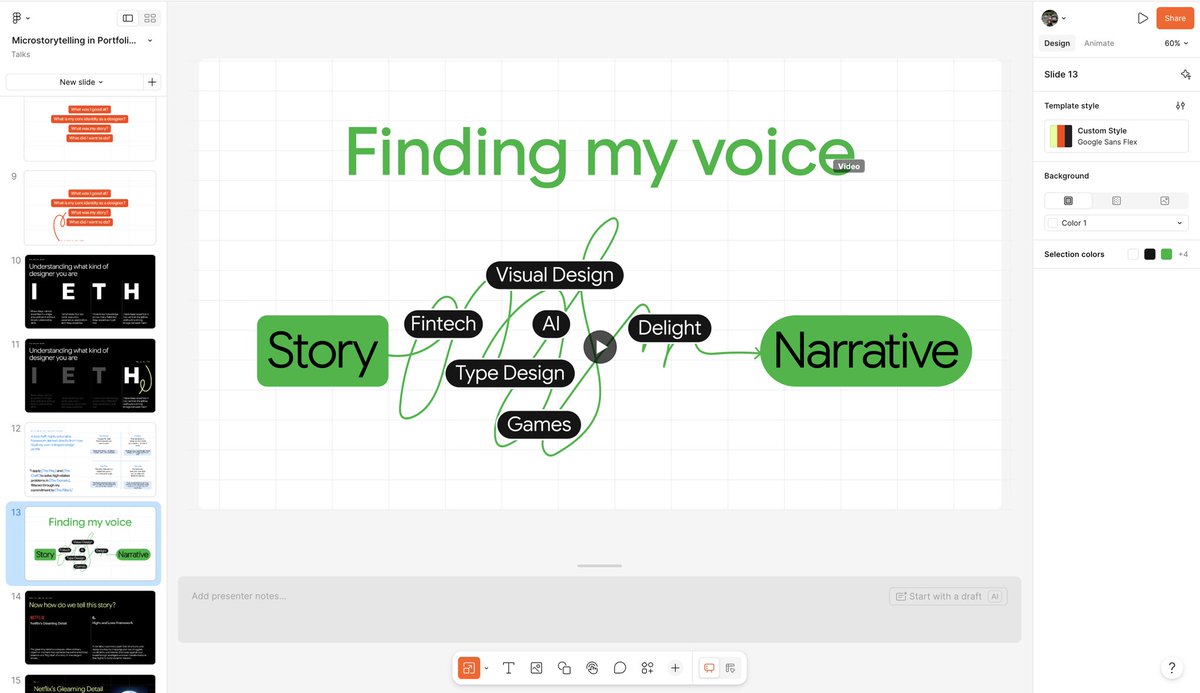Play the video on the slide canvas
Viewport: 1200px width, 693px height.
600,347
